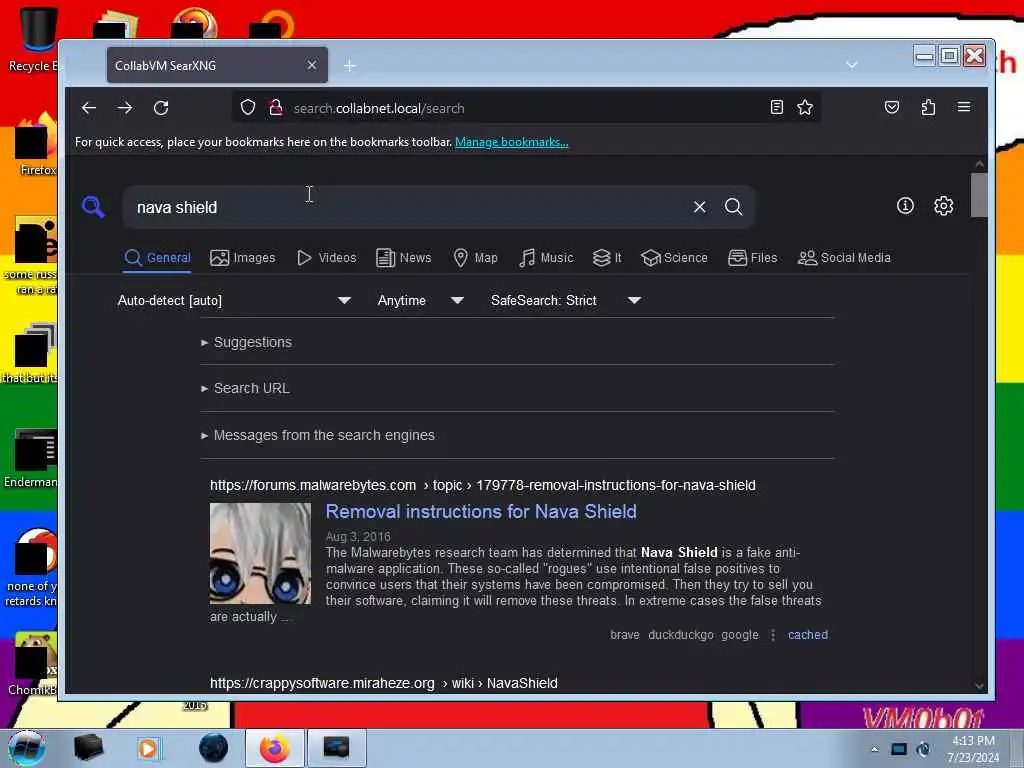Open SearXNG preferences gear icon
This screenshot has width=1024, height=768.
coord(944,206)
